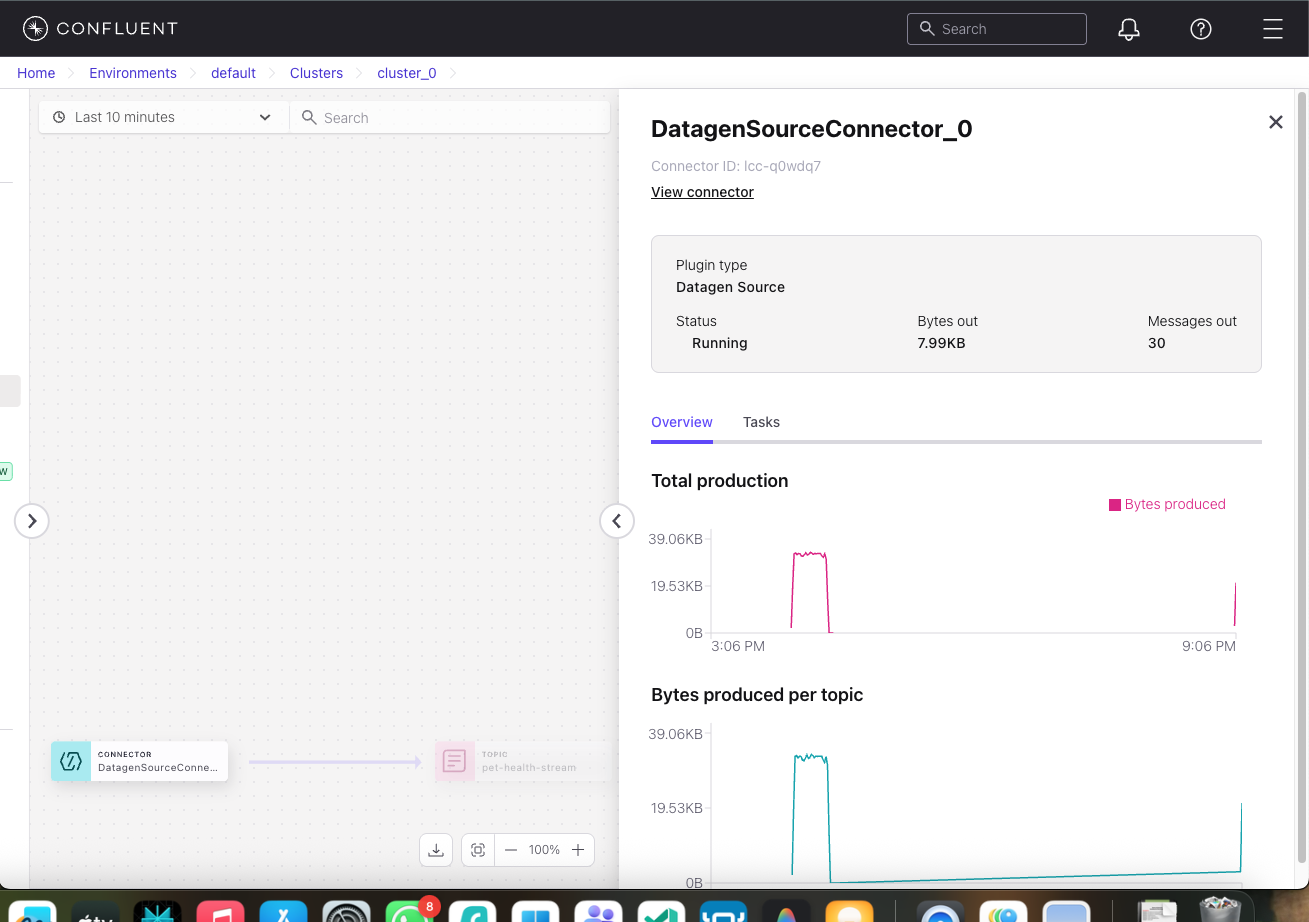The image size is (1309, 922).
Task: Click the Datagen Source plugin type value
Action: pyautogui.click(x=730, y=287)
